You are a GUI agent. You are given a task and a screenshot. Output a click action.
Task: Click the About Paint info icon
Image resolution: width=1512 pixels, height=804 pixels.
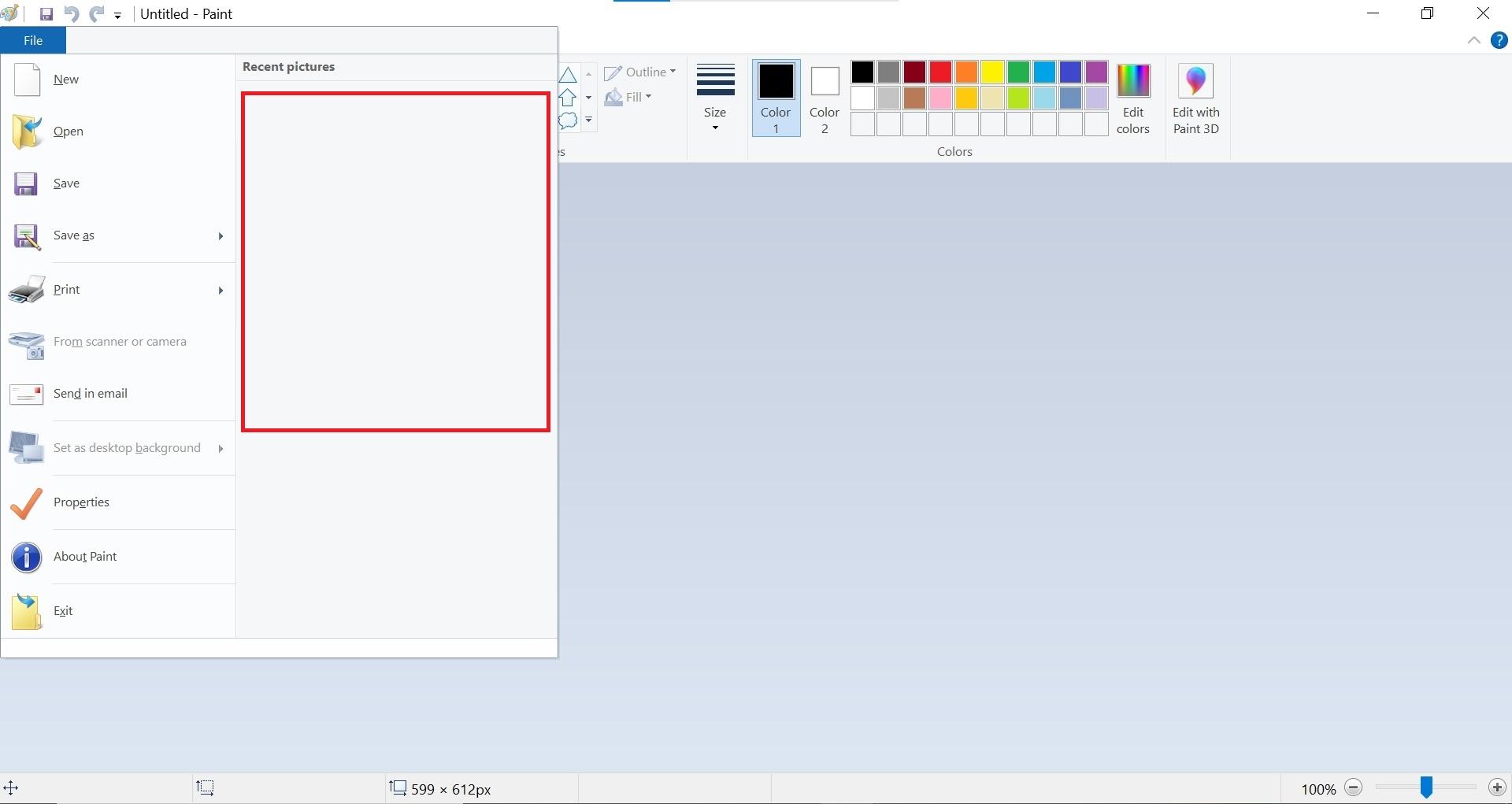(x=27, y=558)
